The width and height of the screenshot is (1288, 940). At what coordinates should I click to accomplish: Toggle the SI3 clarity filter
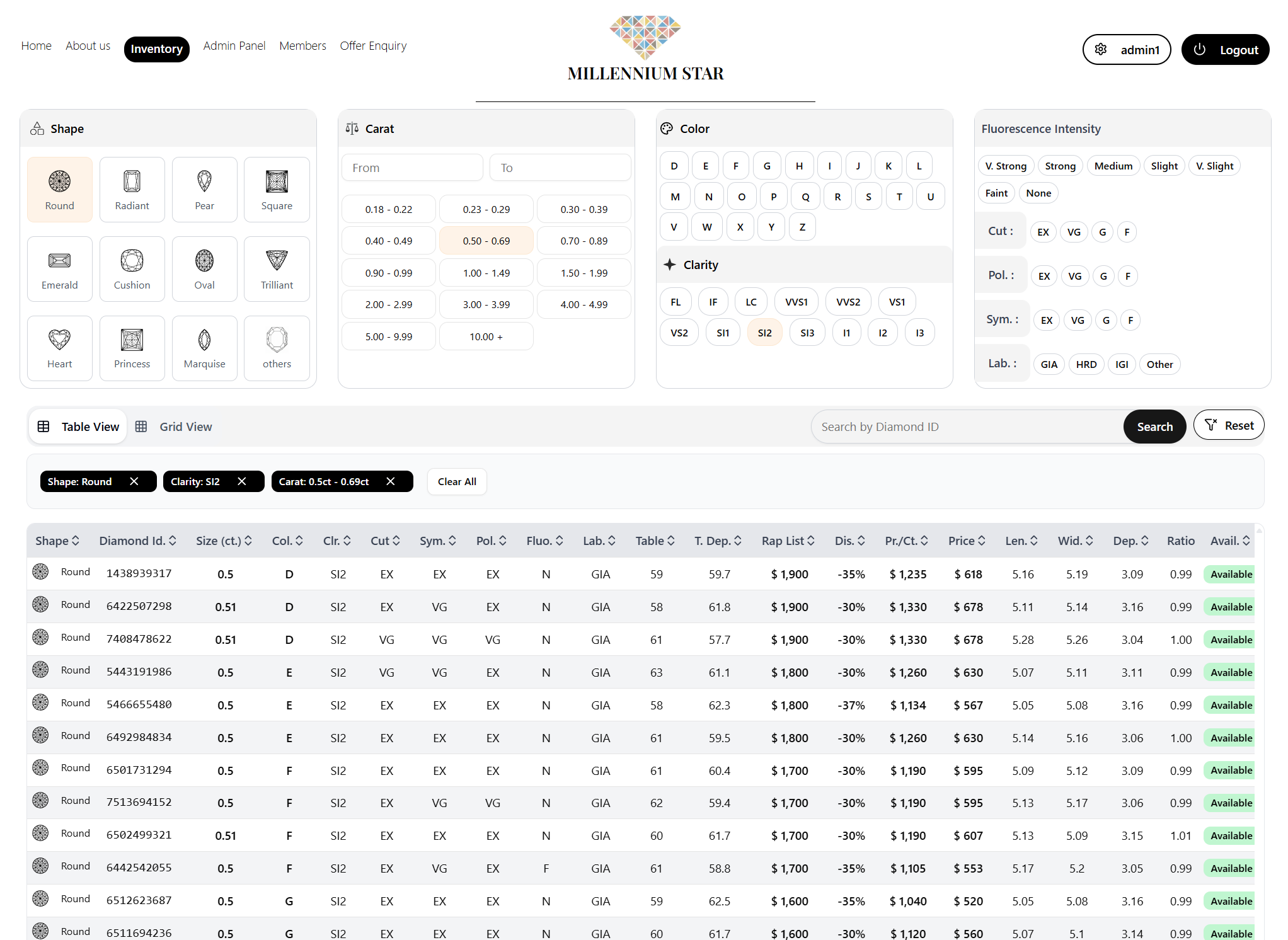pyautogui.click(x=807, y=332)
